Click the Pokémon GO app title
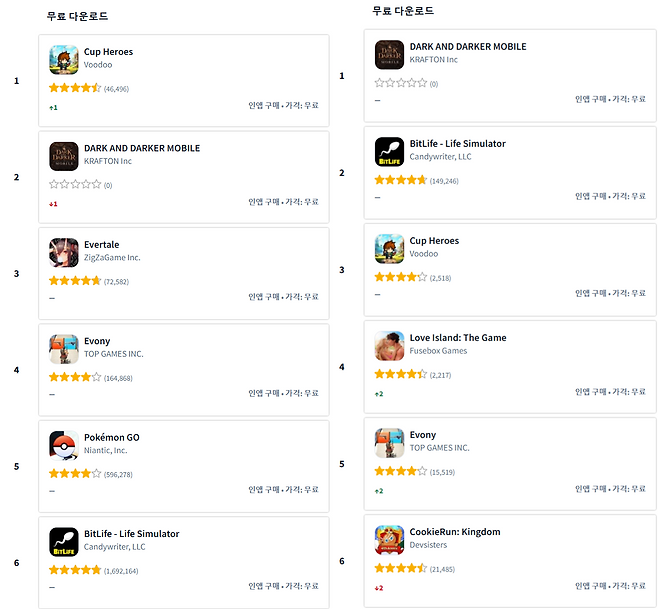Screen dimensions: 658x609 click(112, 438)
